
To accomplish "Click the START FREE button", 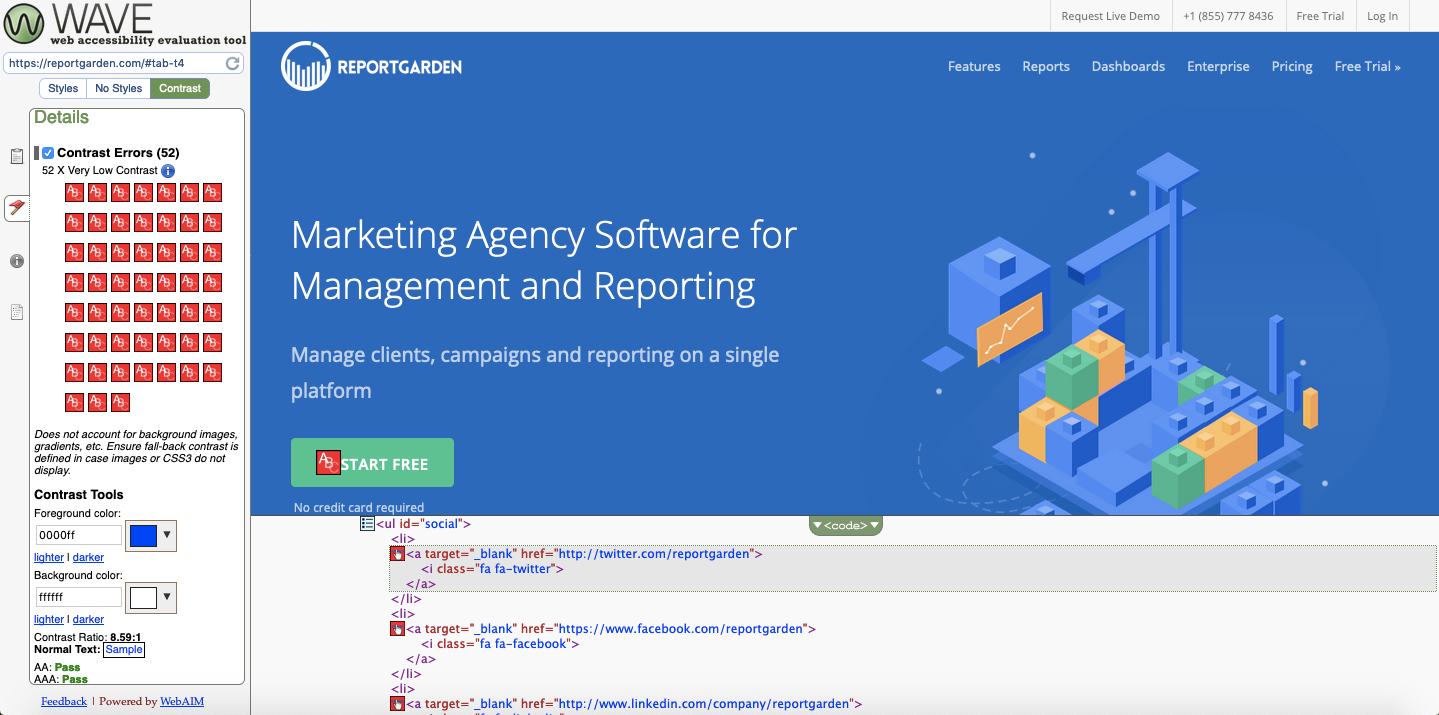I will pyautogui.click(x=372, y=462).
